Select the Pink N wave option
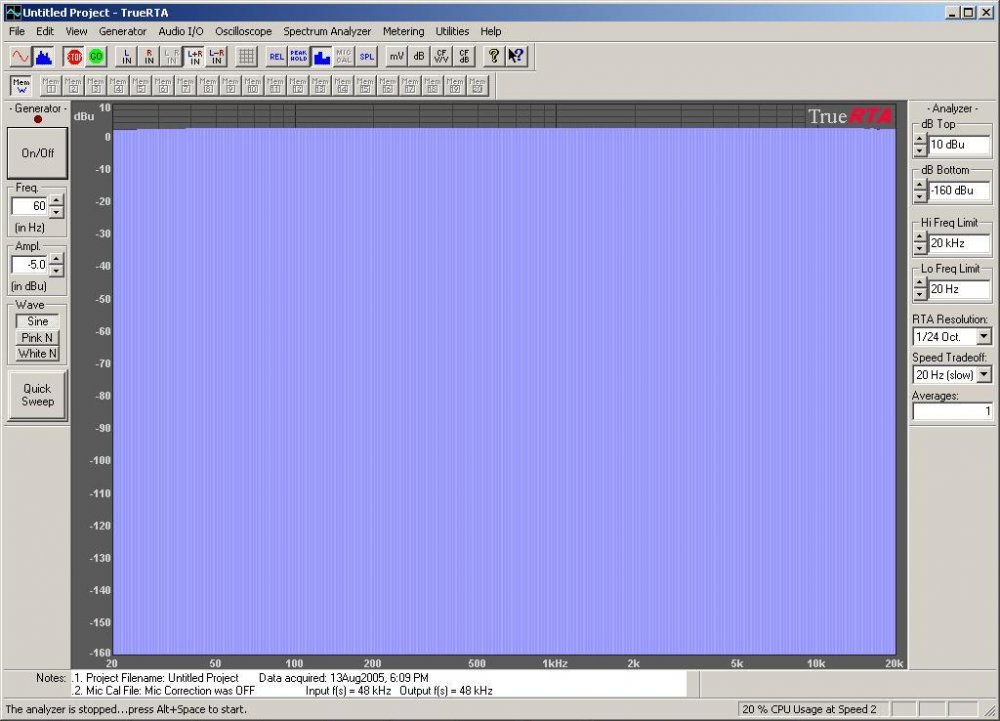The width and height of the screenshot is (1000, 721). click(38, 338)
